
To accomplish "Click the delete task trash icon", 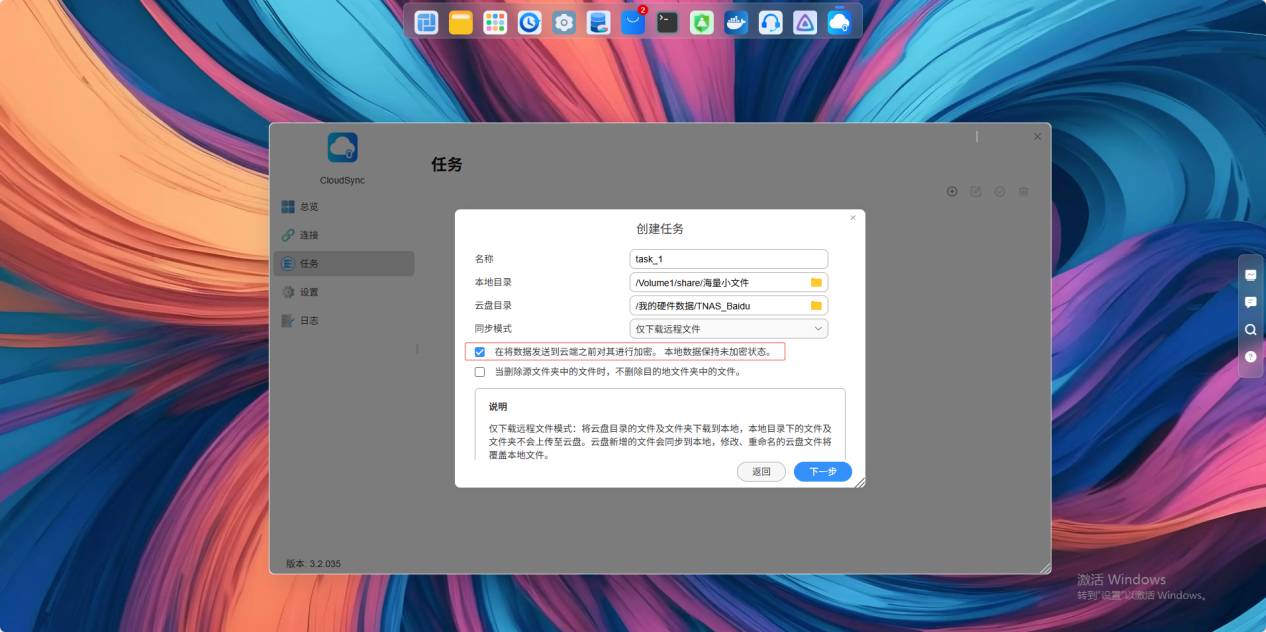I will pyautogui.click(x=1024, y=191).
